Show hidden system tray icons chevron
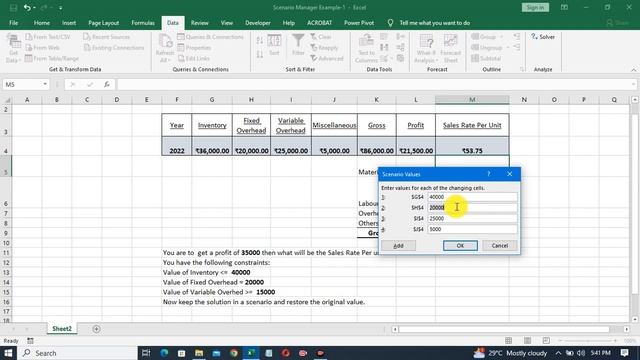The image size is (640, 360). [558, 353]
